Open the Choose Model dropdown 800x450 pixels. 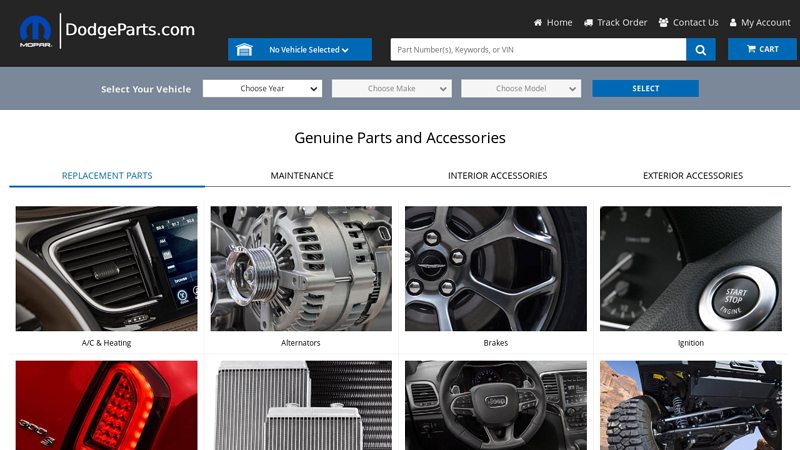(521, 88)
